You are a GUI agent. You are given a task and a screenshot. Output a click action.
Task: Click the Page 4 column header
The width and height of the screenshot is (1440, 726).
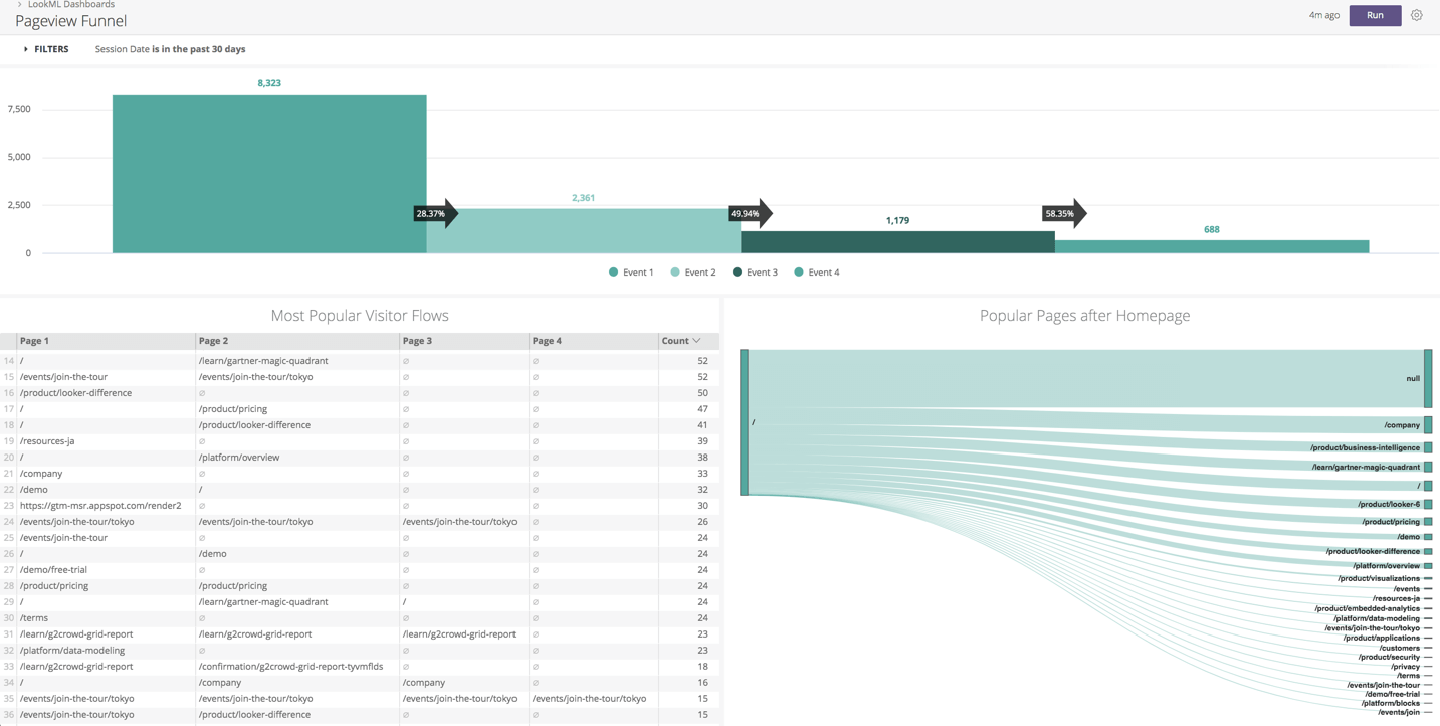547,341
